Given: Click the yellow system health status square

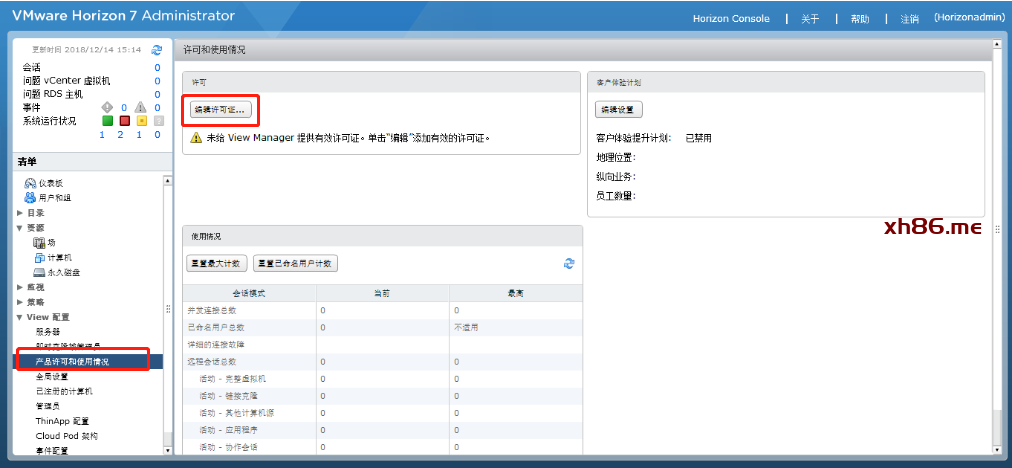Looking at the screenshot, I should [141, 121].
